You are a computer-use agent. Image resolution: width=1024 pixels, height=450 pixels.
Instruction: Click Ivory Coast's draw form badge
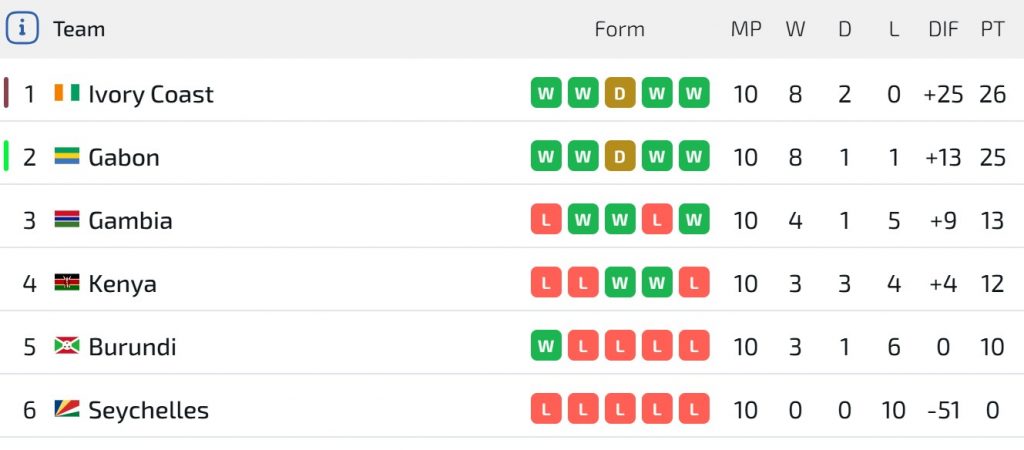click(x=620, y=94)
